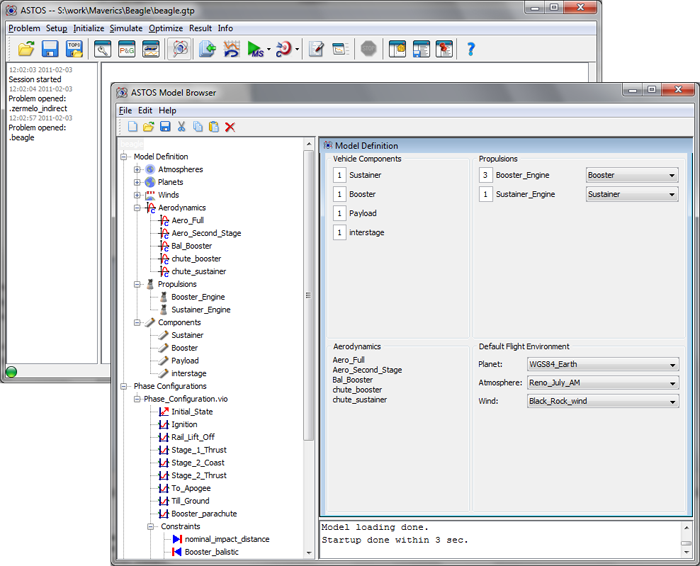Open the Help menu in Model Browser
The image size is (700, 566).
click(167, 110)
